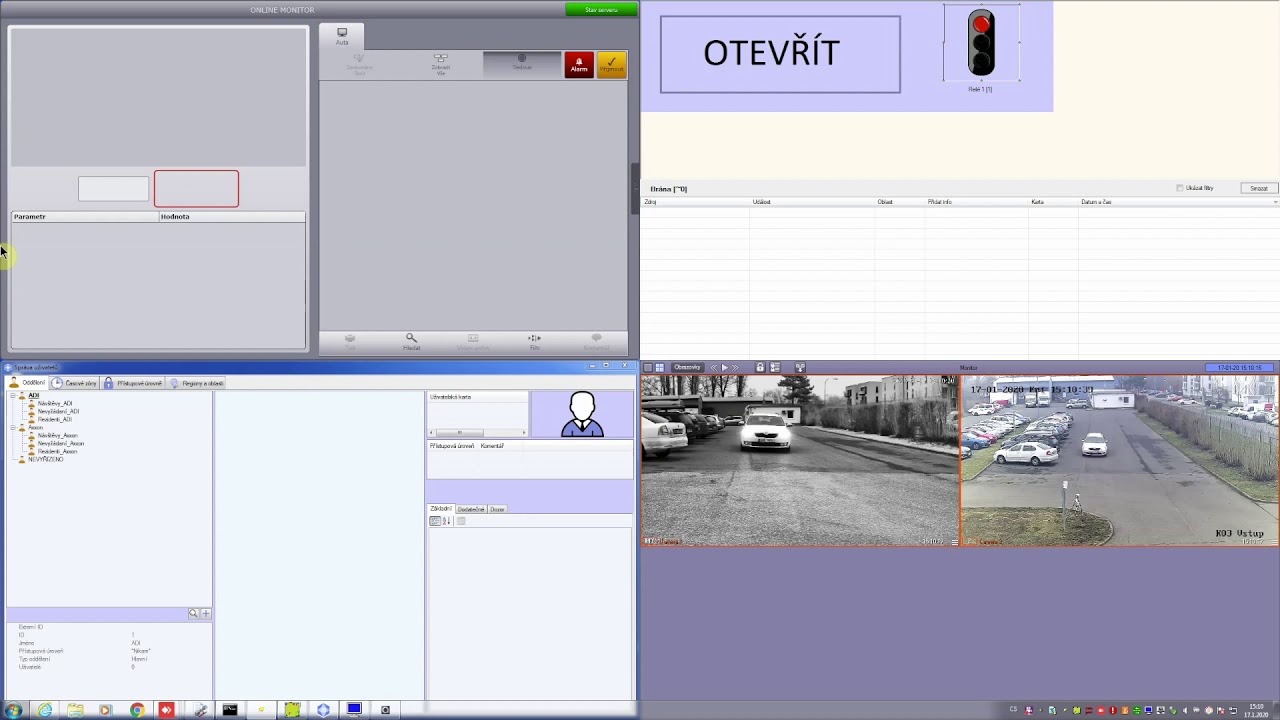This screenshot has width=1280, height=720.
Task: Open the command prompt taskbar icon
Action: [x=230, y=710]
